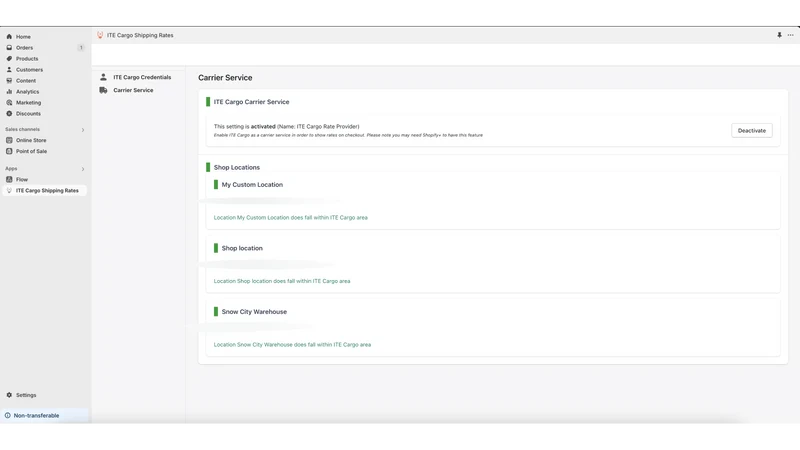Pin the app using the pin icon
Screen dimensions: 800x450
(779, 35)
